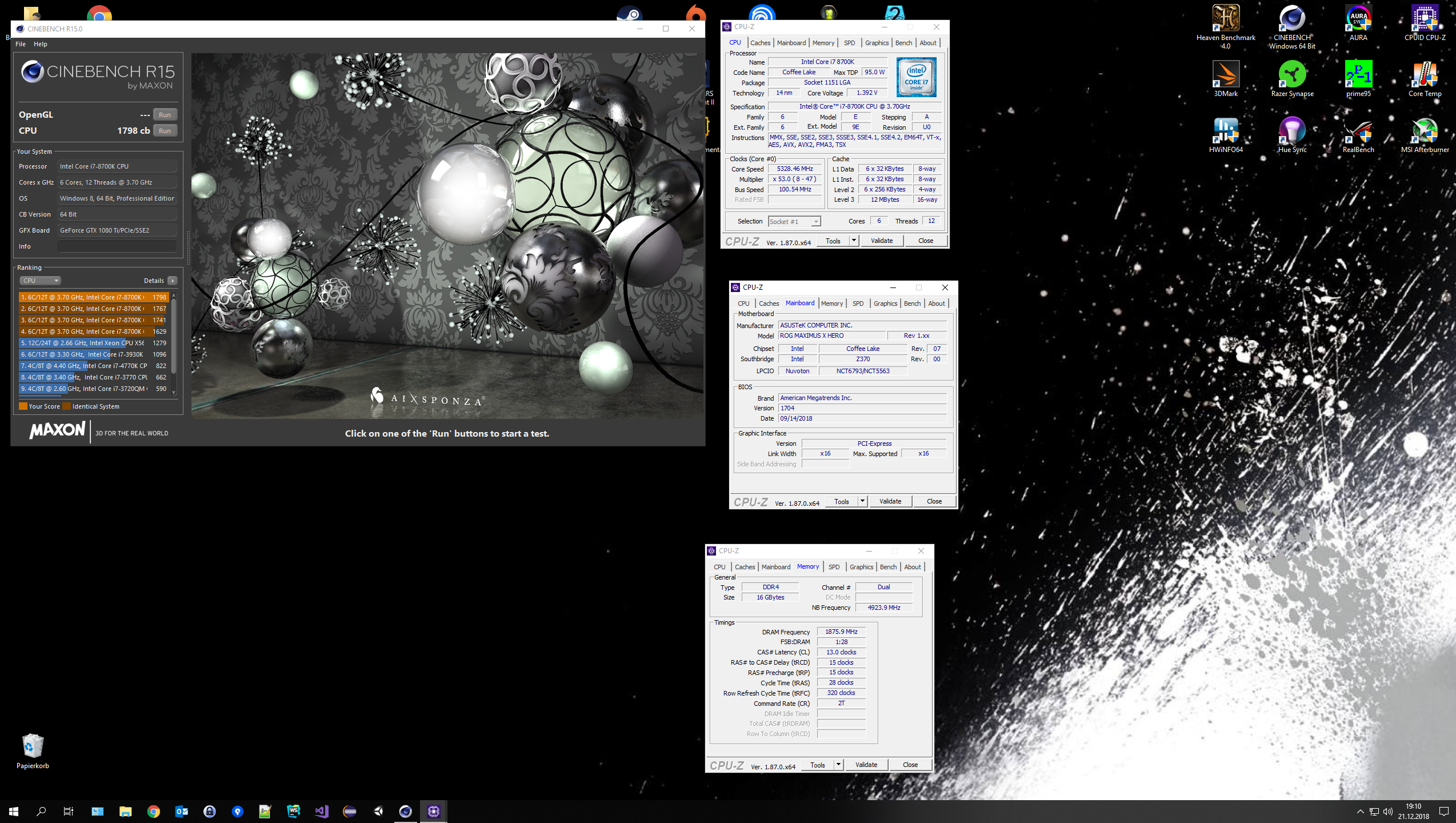Select the Mainboard tab in the Memory CPU-Z window
The width and height of the screenshot is (1456, 823).
(x=776, y=567)
